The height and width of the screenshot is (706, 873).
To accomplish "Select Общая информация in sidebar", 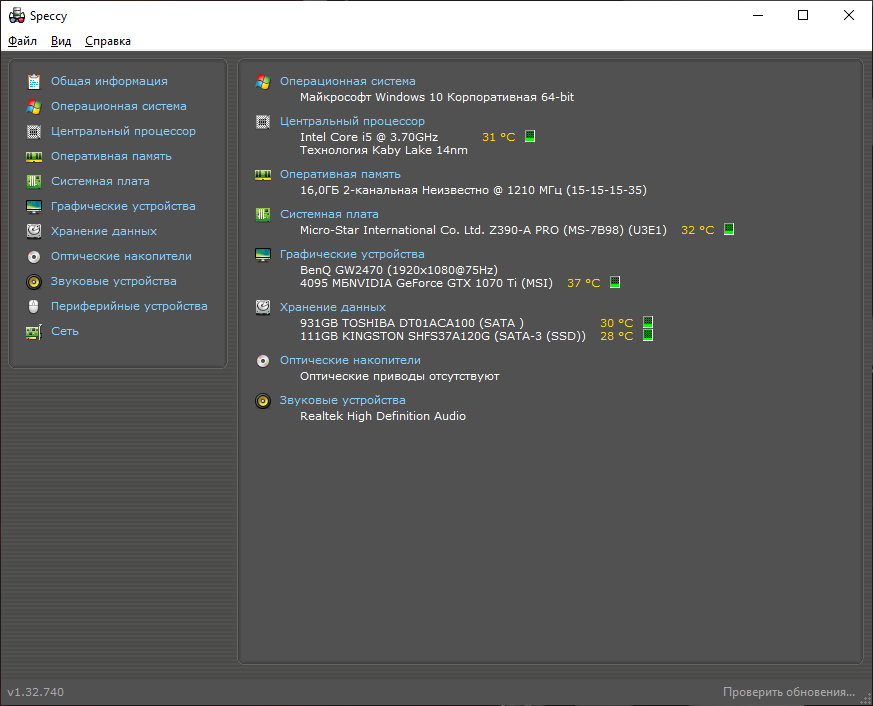I will pyautogui.click(x=109, y=81).
